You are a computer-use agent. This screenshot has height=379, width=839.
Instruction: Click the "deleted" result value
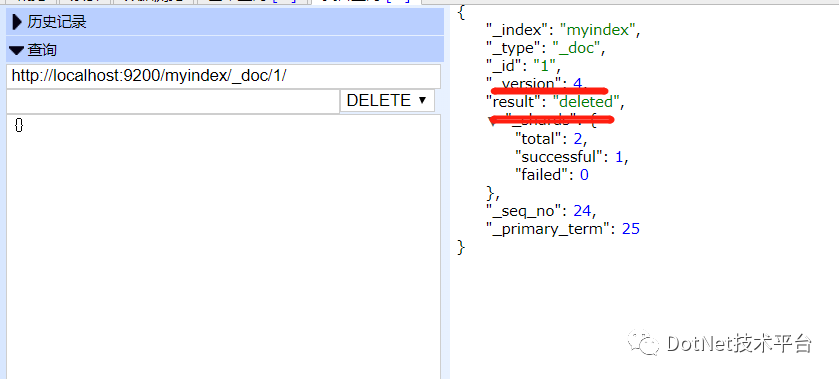click(586, 101)
